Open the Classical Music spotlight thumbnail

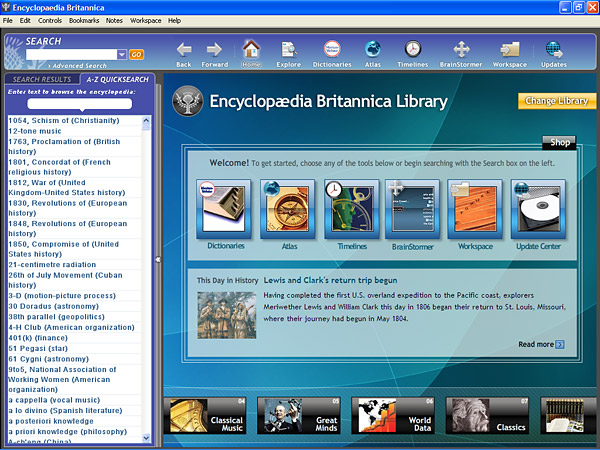[205, 416]
